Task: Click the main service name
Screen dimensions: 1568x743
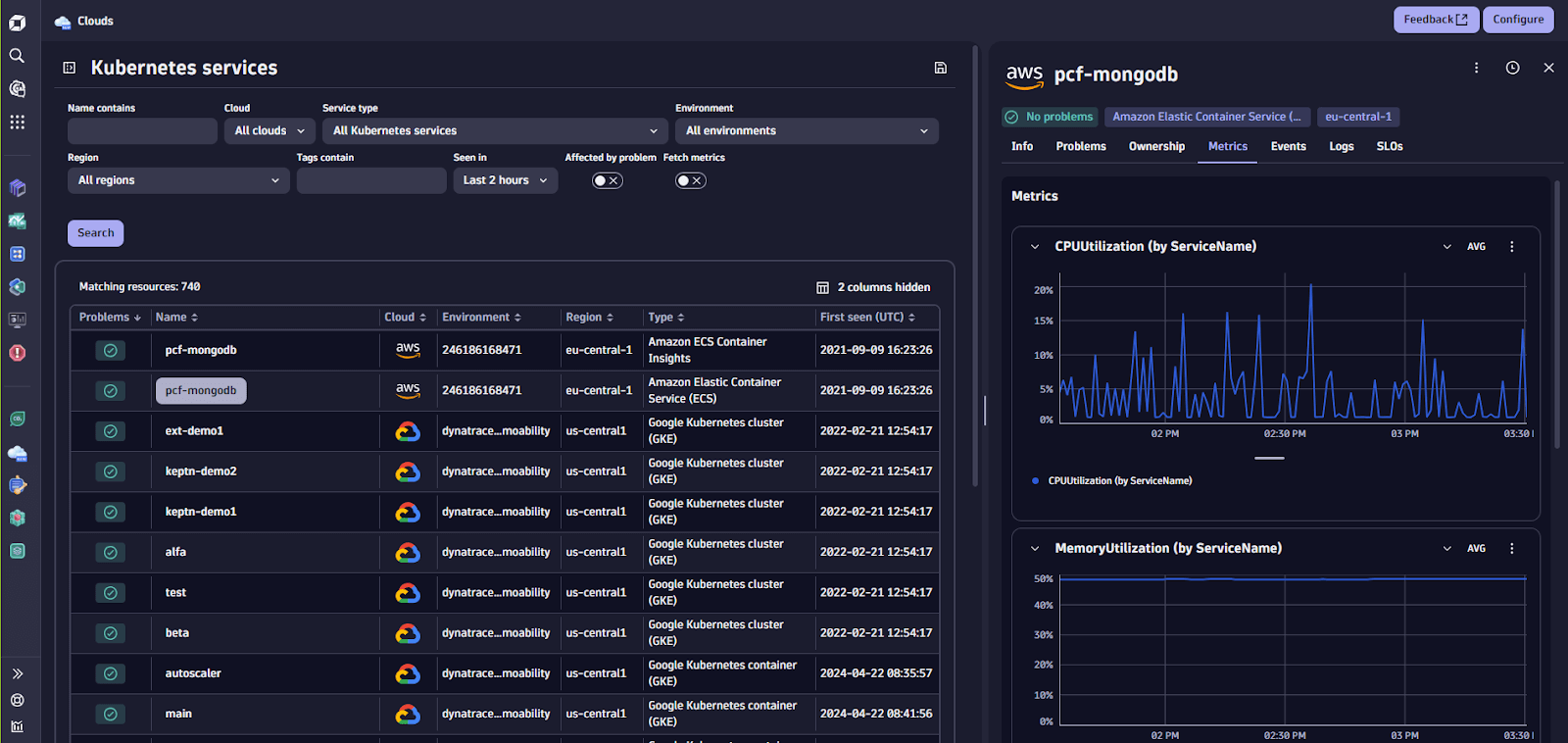Action: [x=178, y=714]
